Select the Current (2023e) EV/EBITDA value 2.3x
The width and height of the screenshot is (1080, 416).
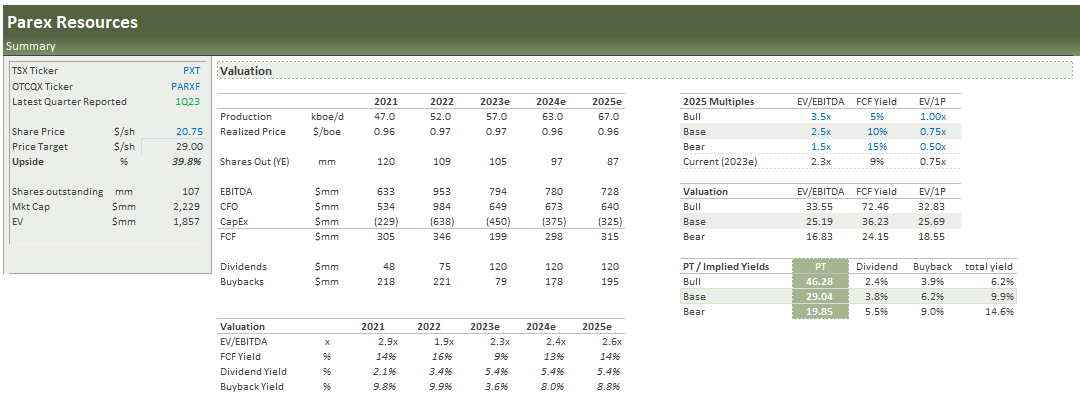pos(821,162)
